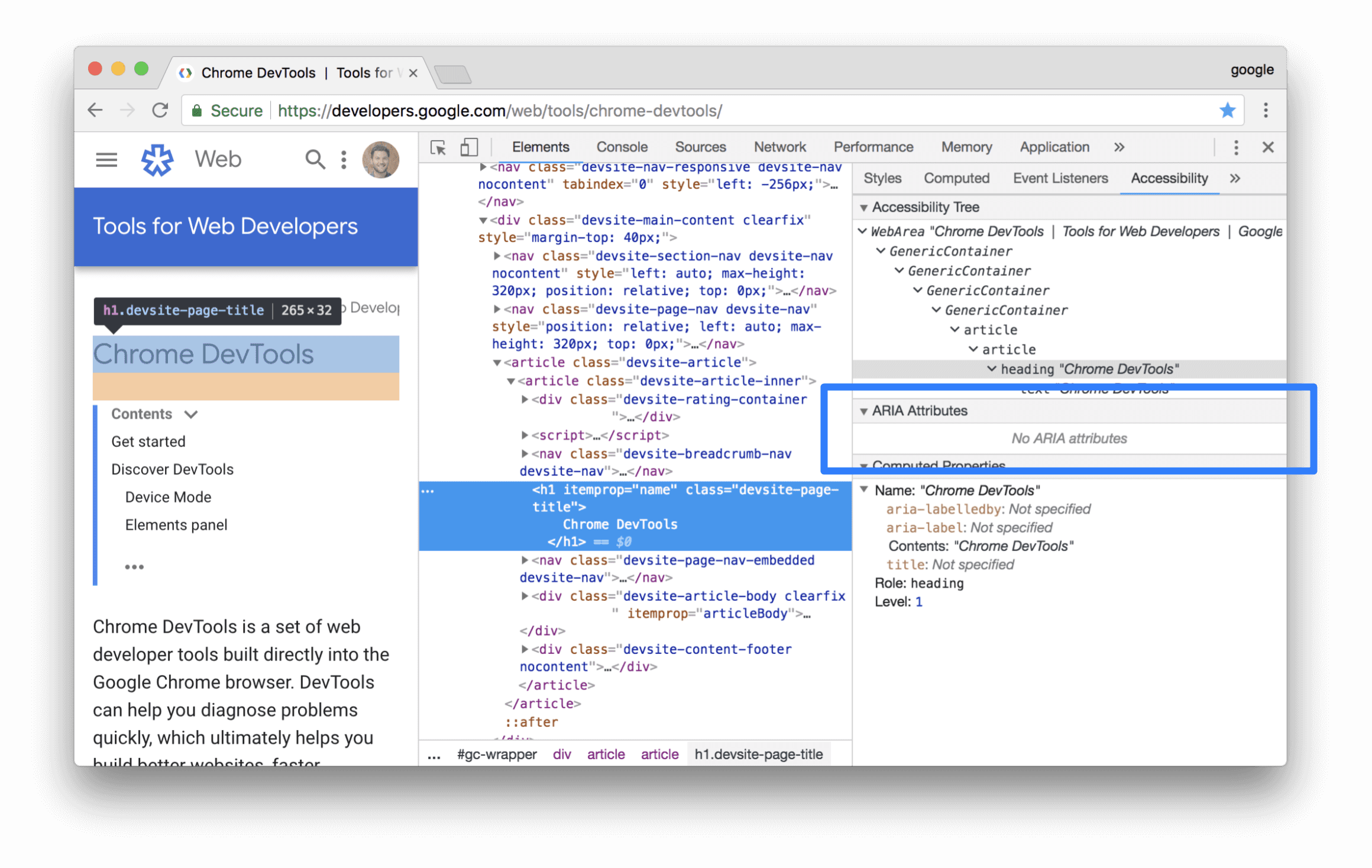This screenshot has width=1372, height=868.
Task: Click the device toolbar toggle icon
Action: coord(467,147)
